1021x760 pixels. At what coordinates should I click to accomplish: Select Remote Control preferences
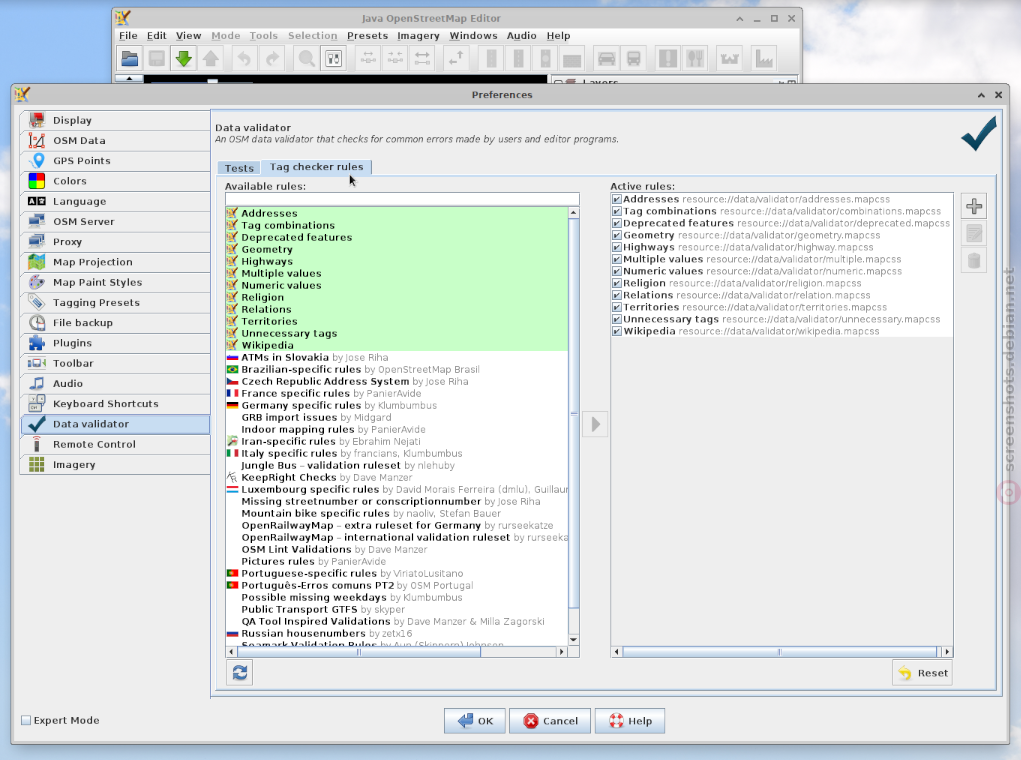click(116, 444)
